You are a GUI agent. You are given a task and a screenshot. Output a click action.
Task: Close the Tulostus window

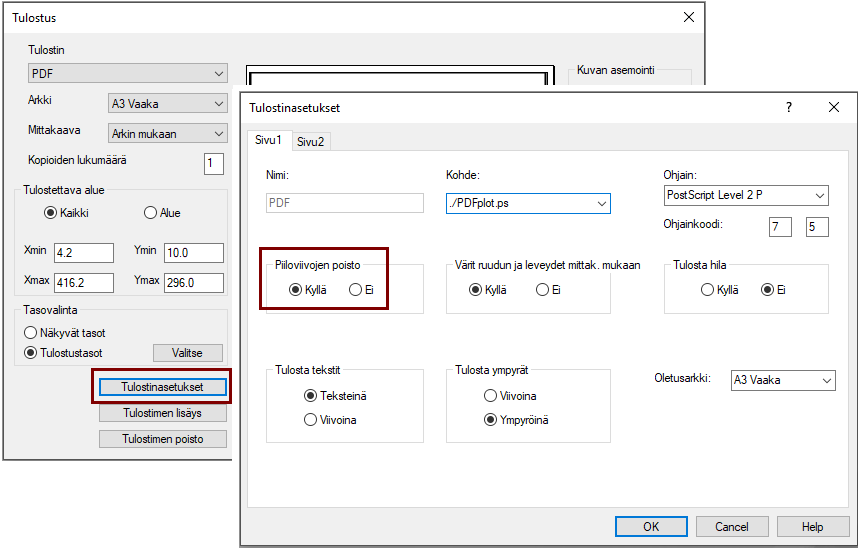coord(688,17)
